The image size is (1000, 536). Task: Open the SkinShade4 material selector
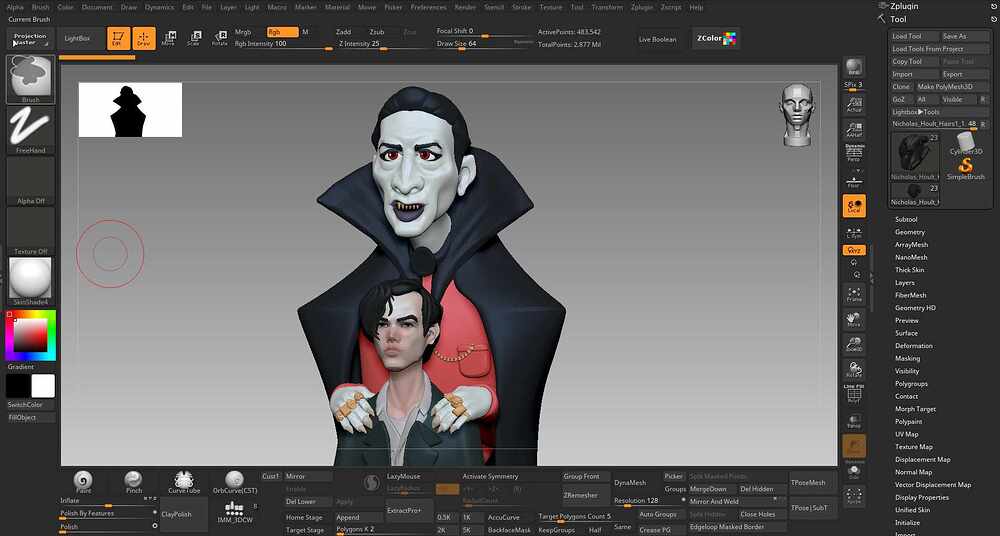30,282
